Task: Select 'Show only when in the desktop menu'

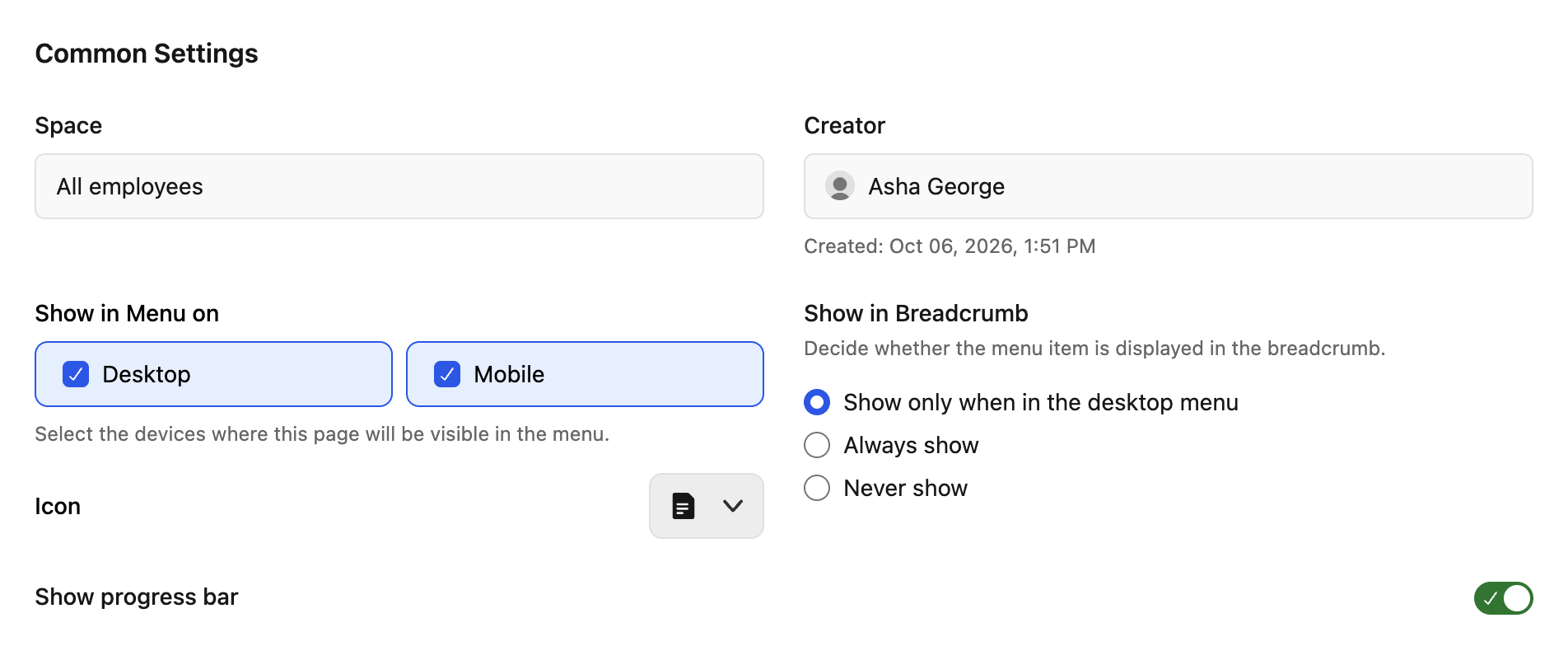Action: click(x=817, y=402)
